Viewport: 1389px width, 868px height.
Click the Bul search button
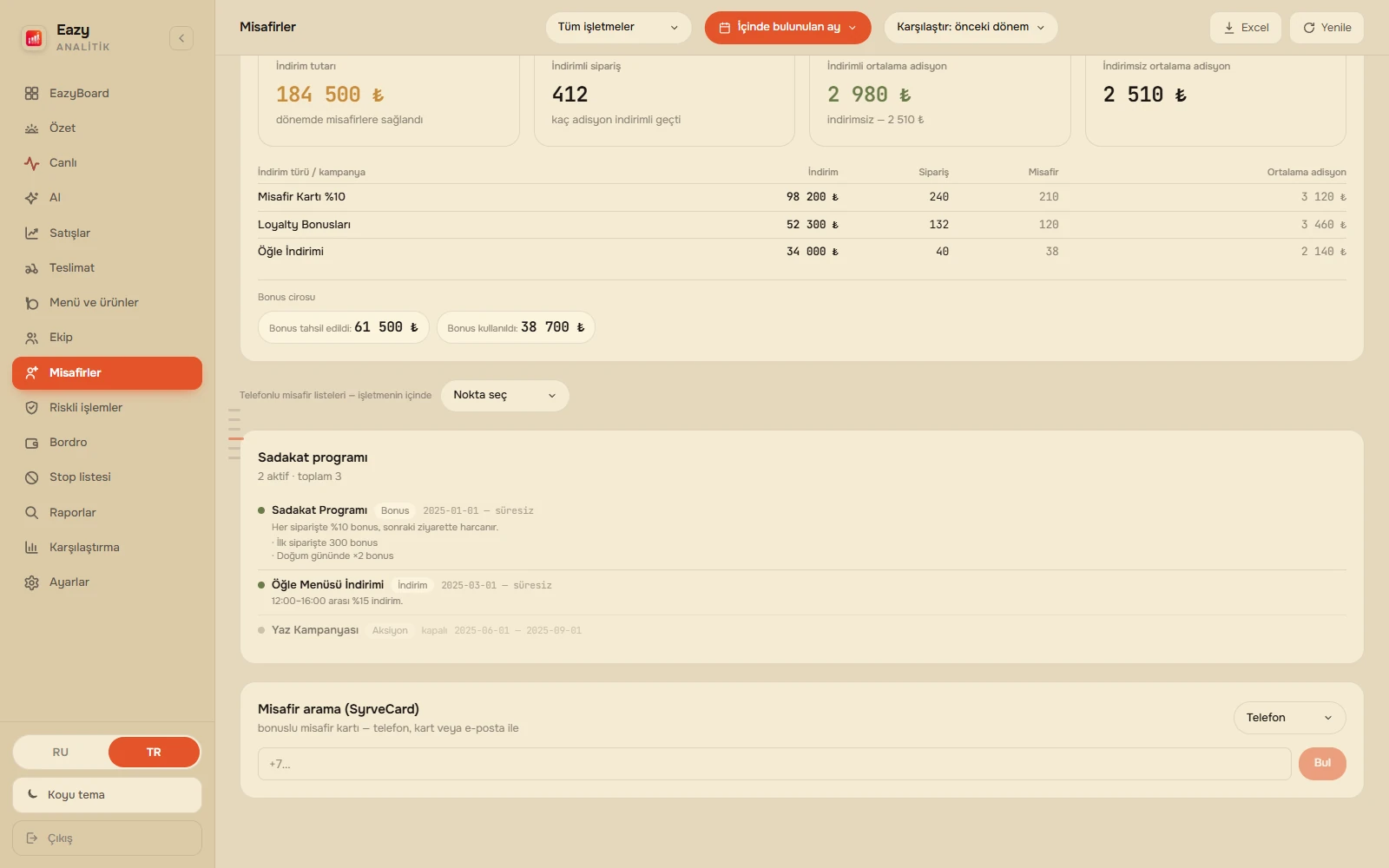(x=1322, y=764)
